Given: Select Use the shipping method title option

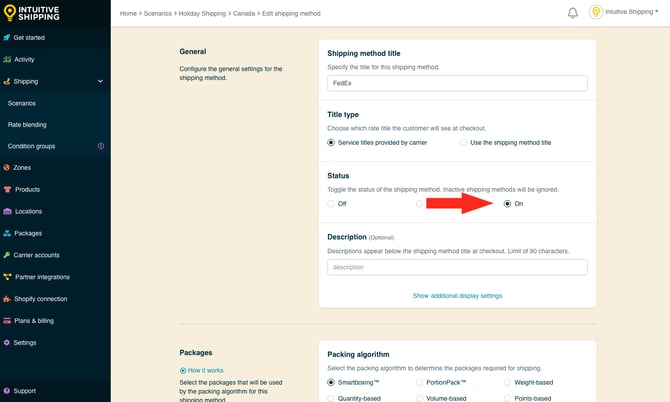Looking at the screenshot, I should pyautogui.click(x=464, y=143).
